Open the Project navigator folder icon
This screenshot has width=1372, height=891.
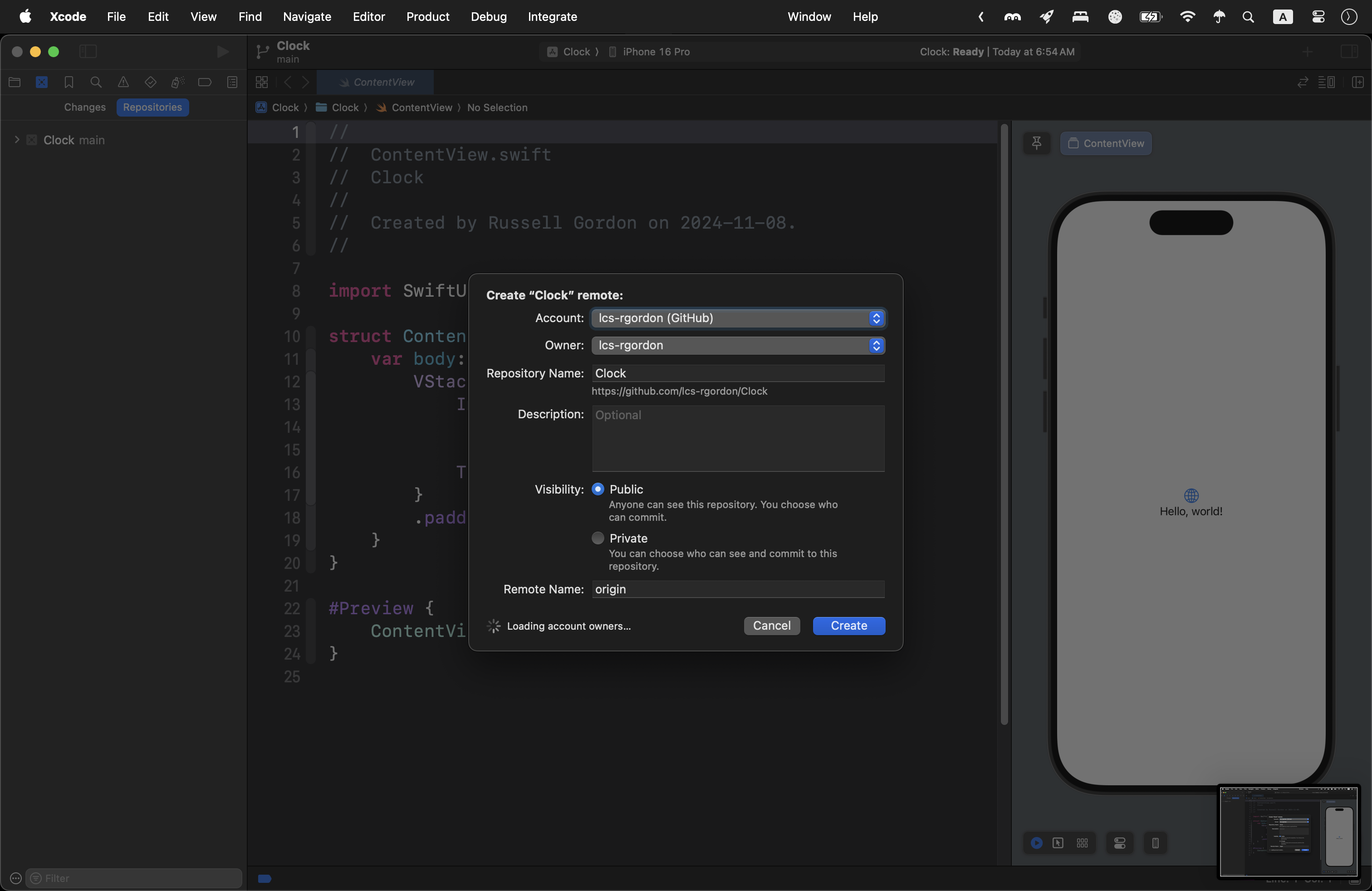point(15,83)
